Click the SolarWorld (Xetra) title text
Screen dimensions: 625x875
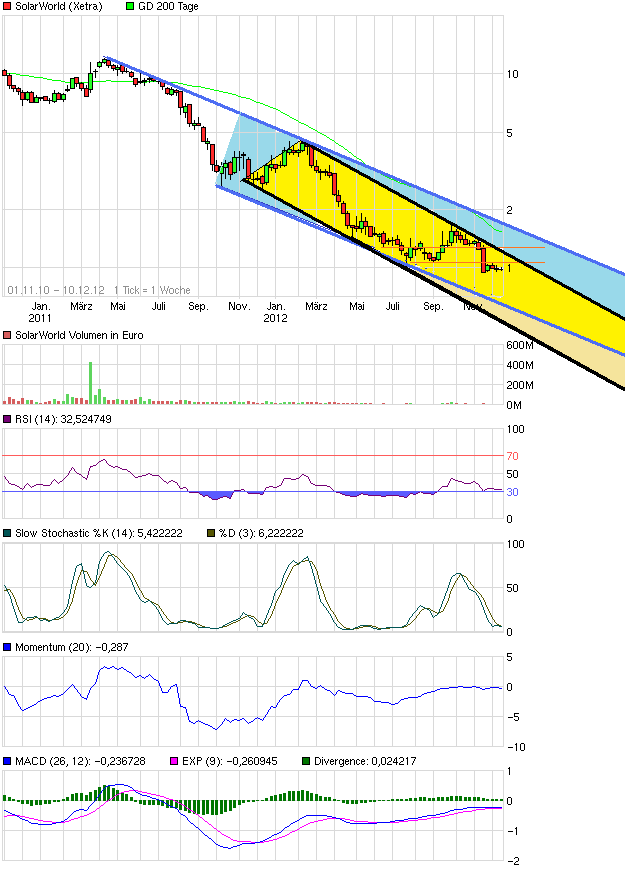coord(59,6)
